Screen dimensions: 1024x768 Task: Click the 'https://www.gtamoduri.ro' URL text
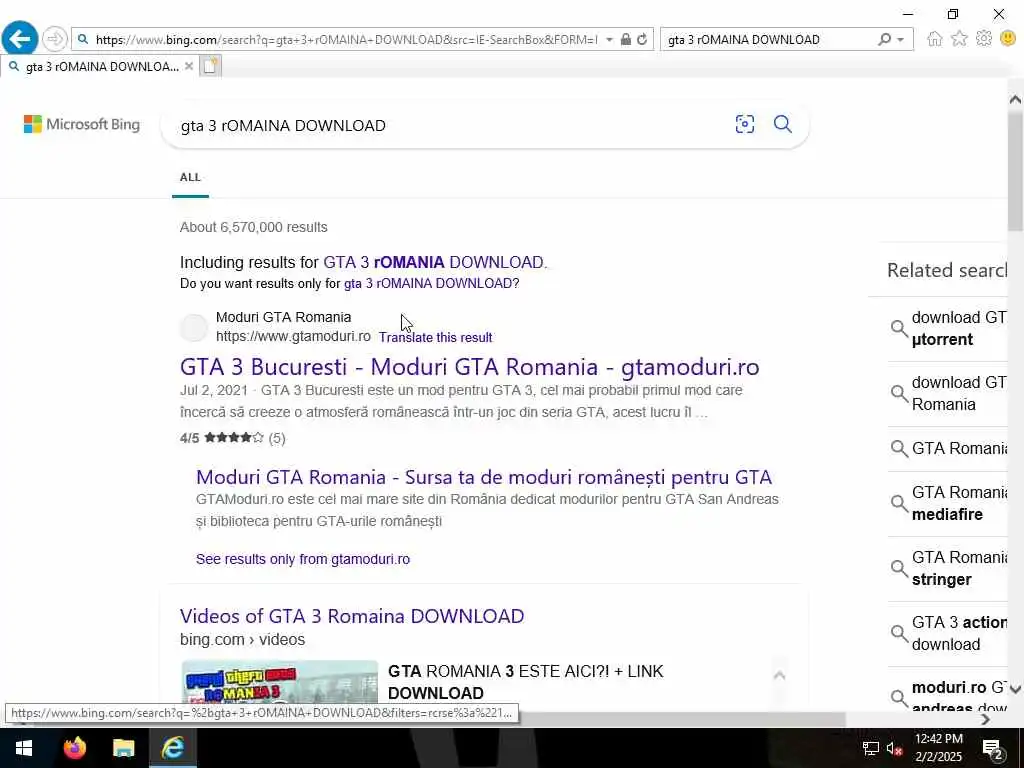pos(293,336)
